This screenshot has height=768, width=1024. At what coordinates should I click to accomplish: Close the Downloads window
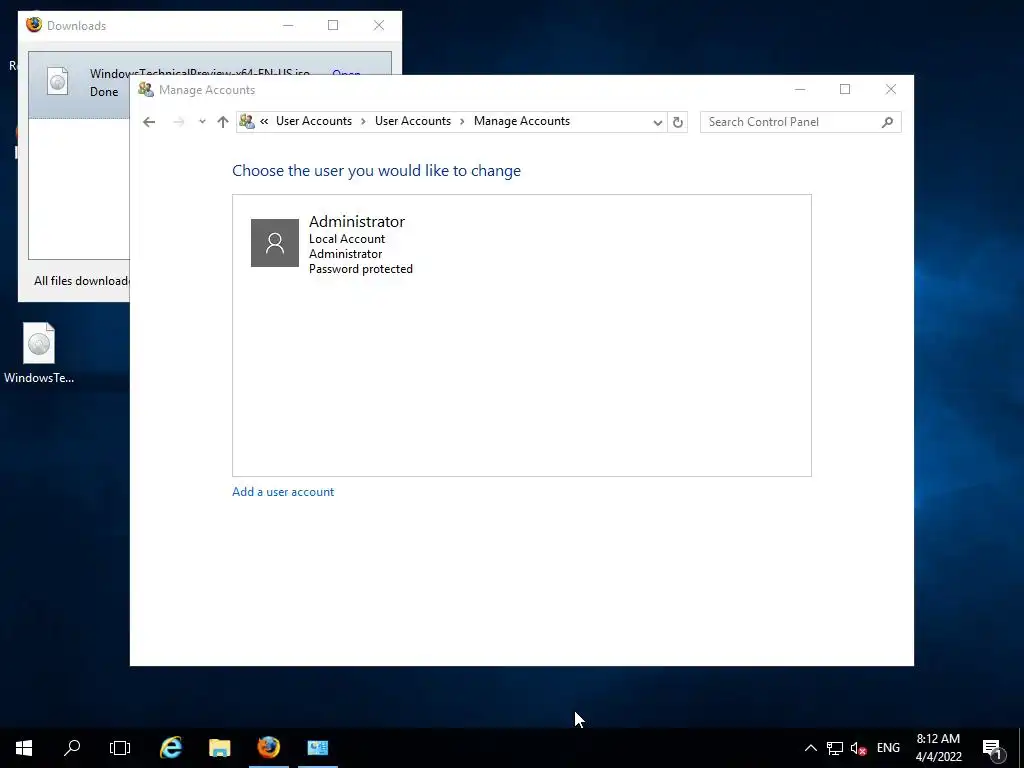click(x=379, y=25)
